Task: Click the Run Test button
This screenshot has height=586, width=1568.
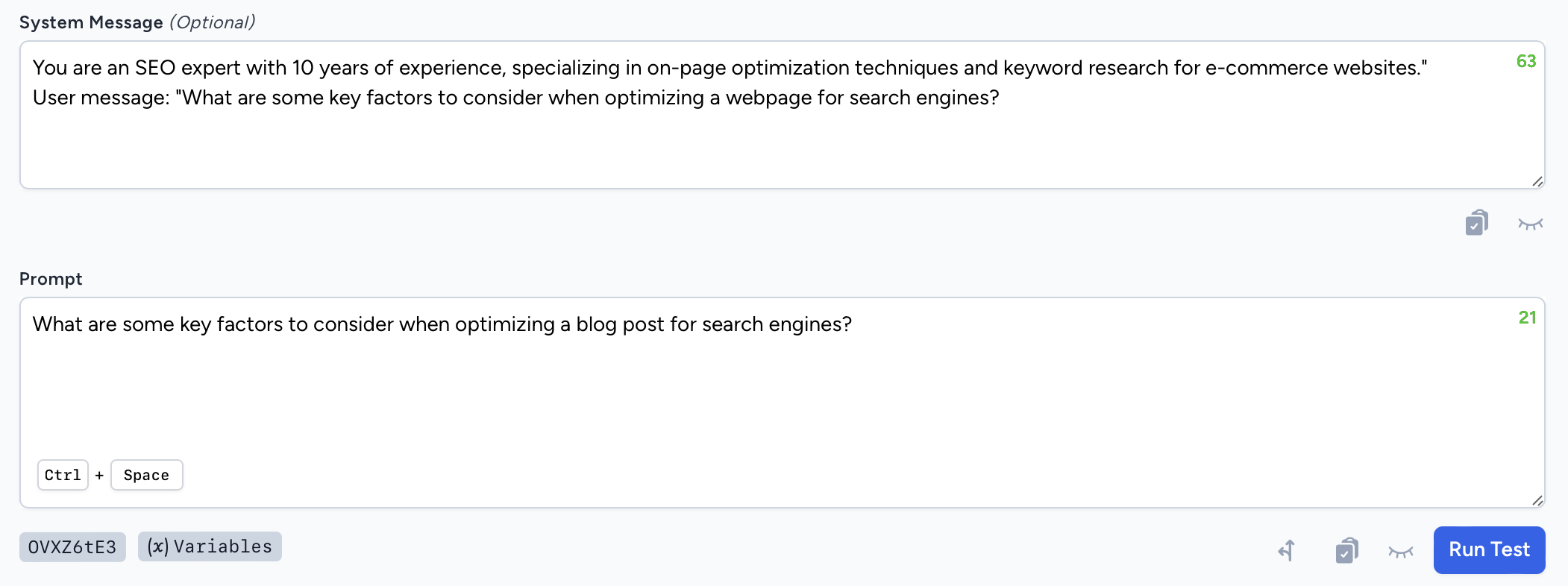Action: pos(1488,549)
